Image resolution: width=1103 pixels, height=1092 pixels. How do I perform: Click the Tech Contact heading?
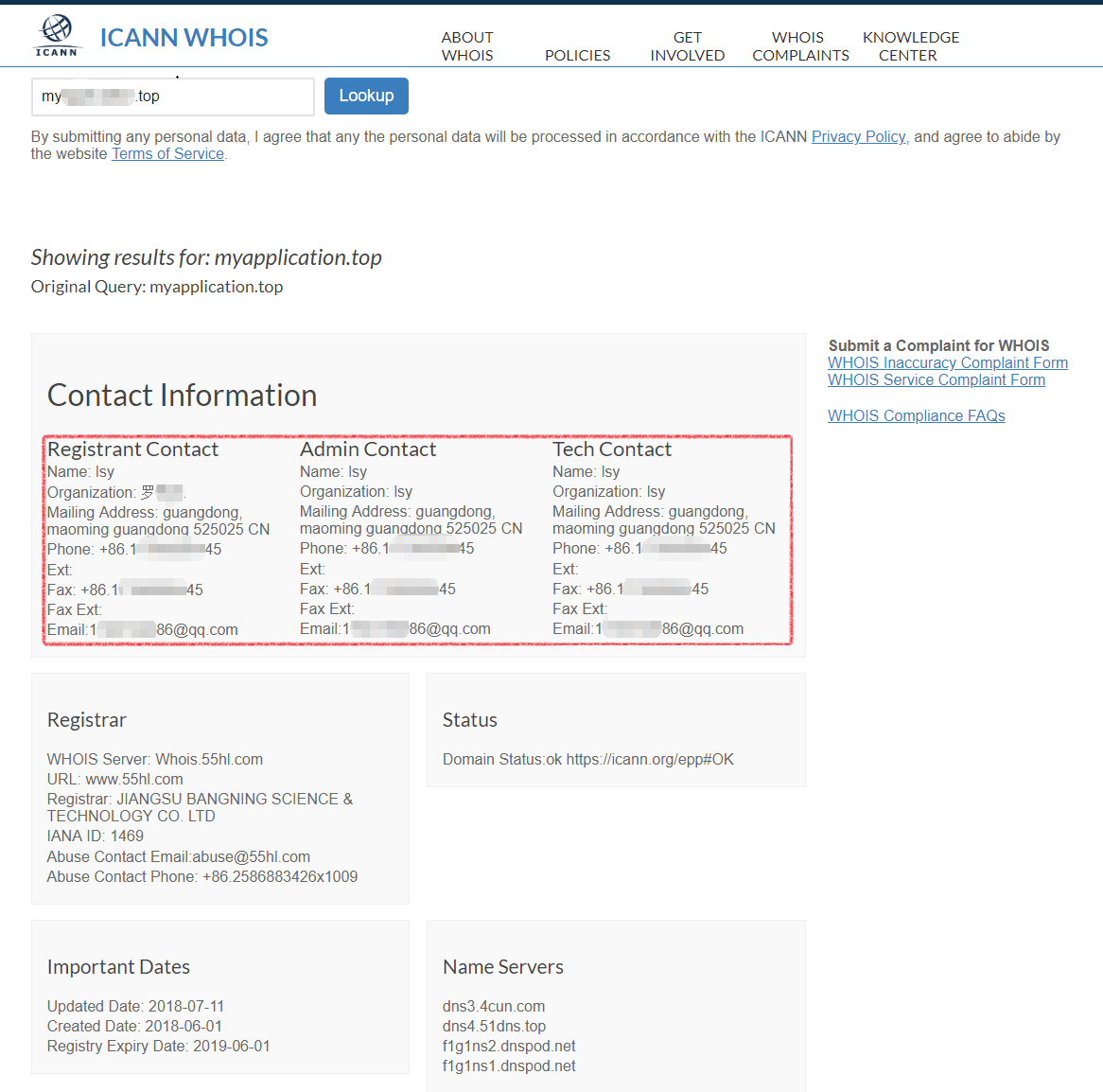(611, 449)
